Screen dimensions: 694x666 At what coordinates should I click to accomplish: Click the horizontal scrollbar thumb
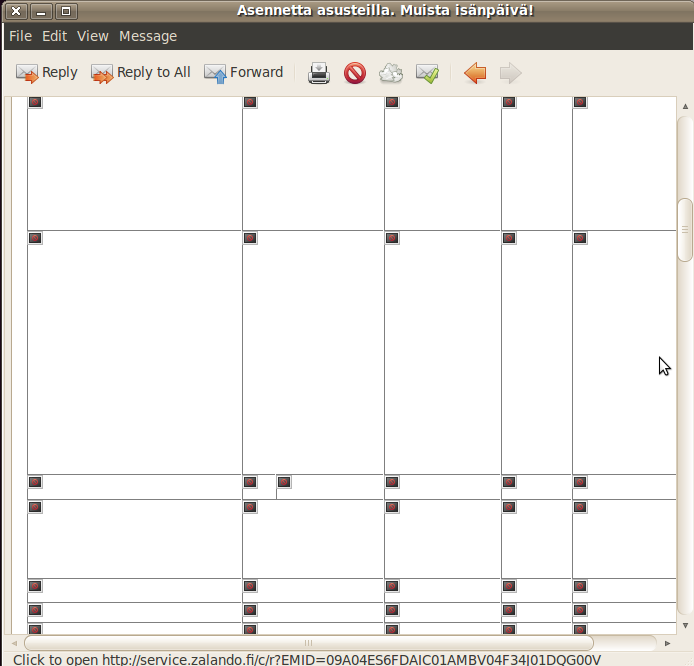tap(308, 643)
